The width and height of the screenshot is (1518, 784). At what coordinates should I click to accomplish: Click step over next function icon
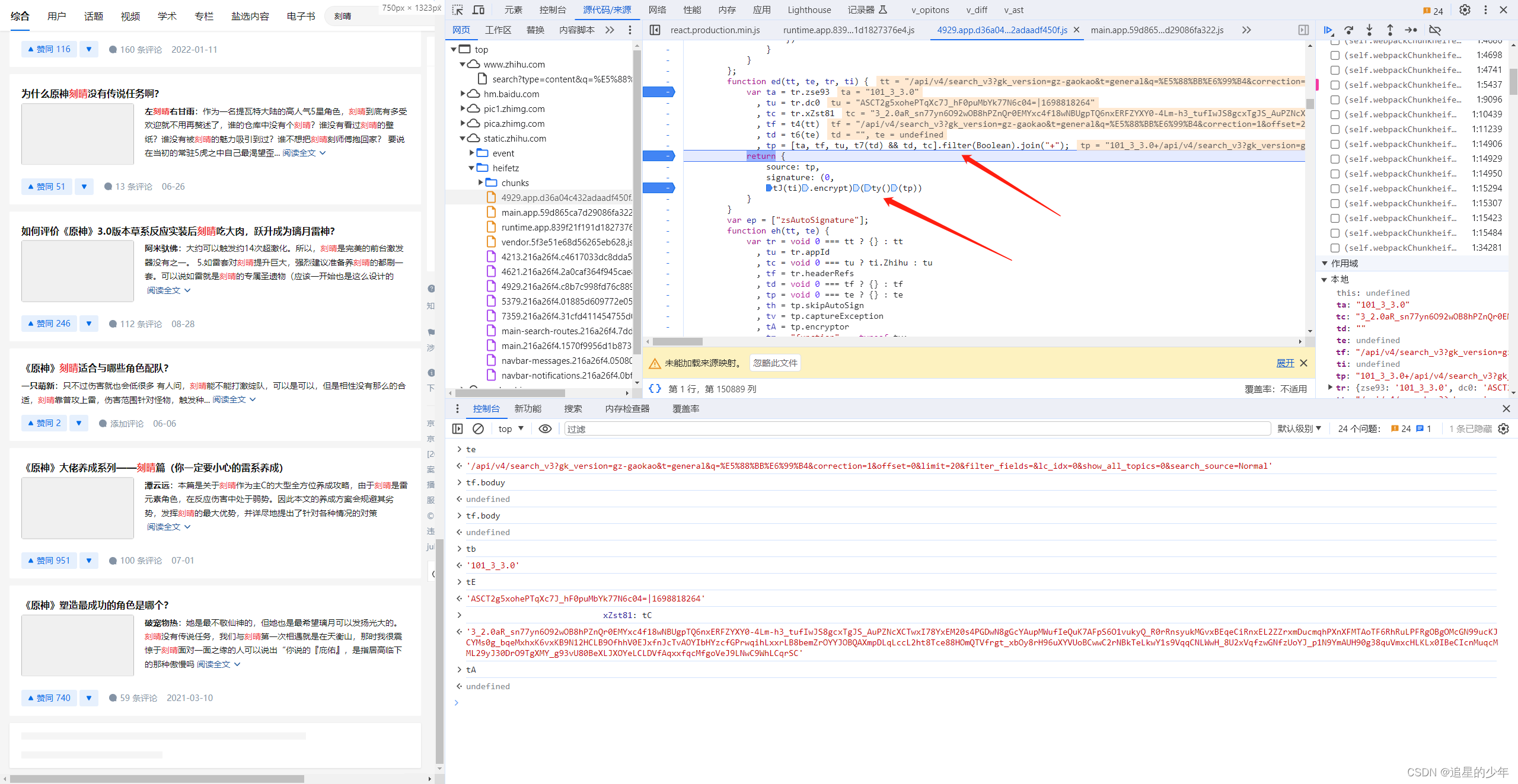click(x=1349, y=30)
